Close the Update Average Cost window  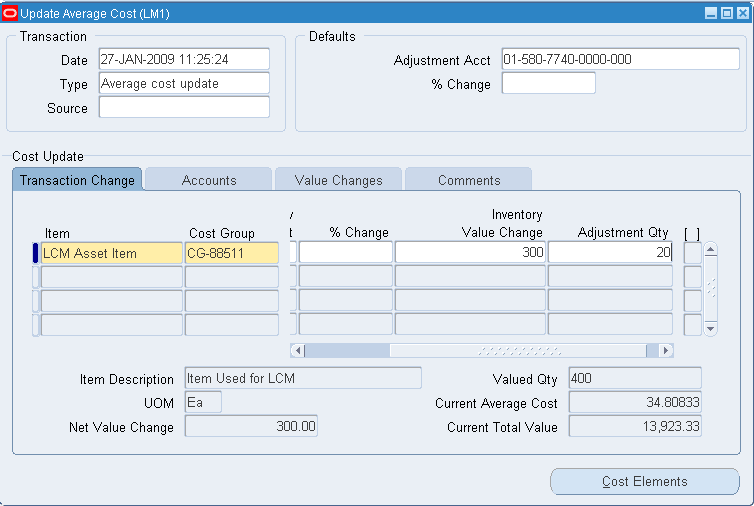click(742, 13)
